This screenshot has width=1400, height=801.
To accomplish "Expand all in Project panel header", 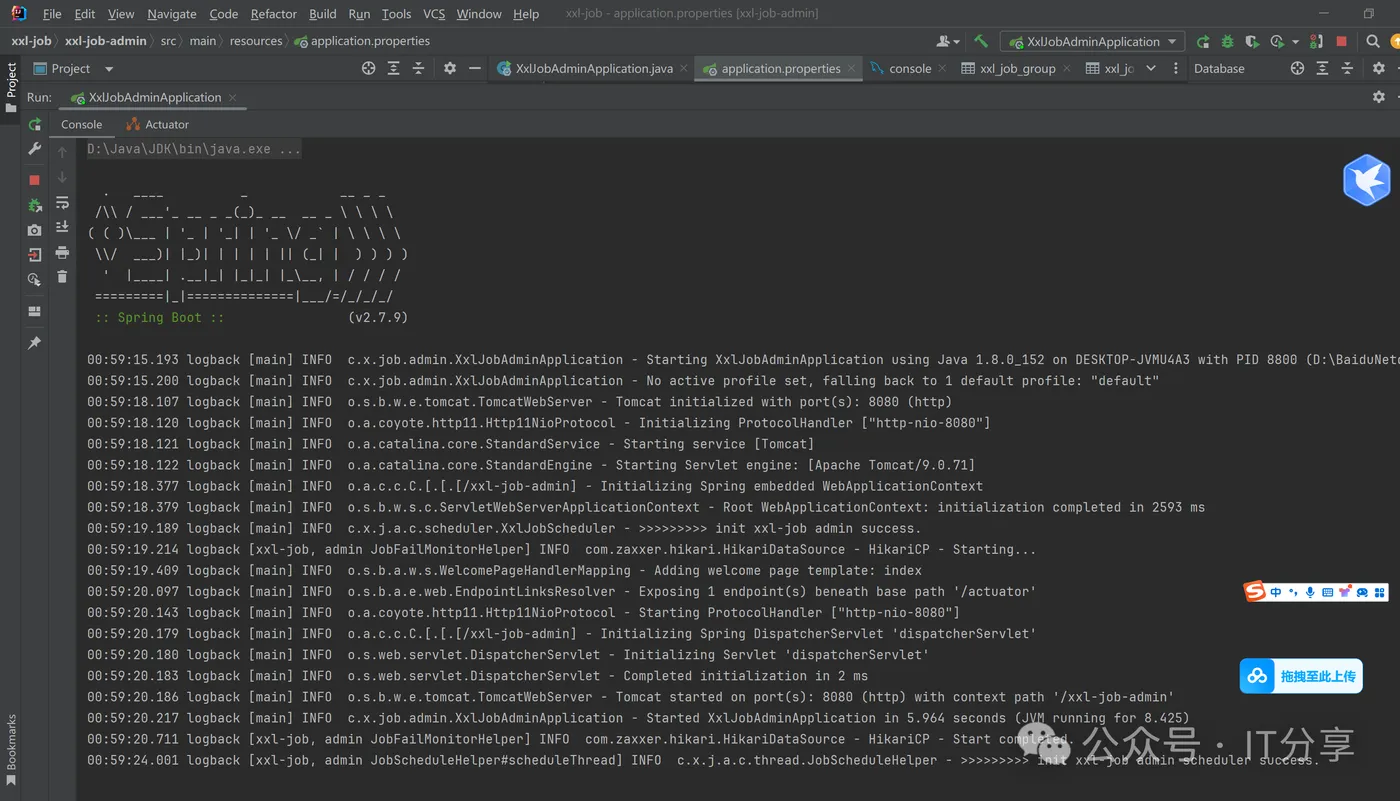I will coord(393,68).
